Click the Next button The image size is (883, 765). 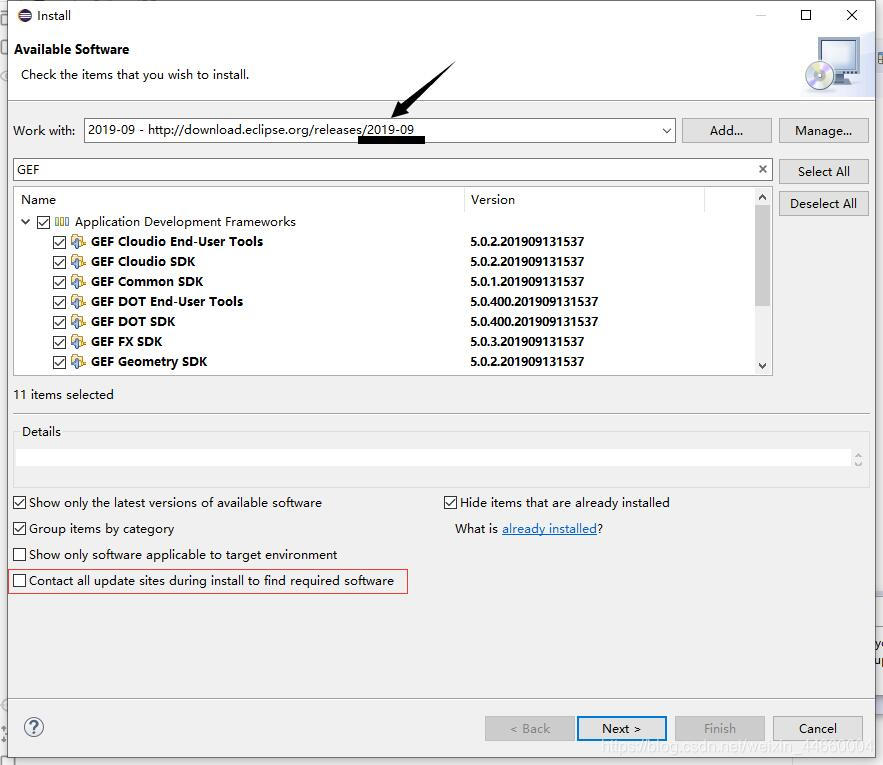tap(621, 728)
